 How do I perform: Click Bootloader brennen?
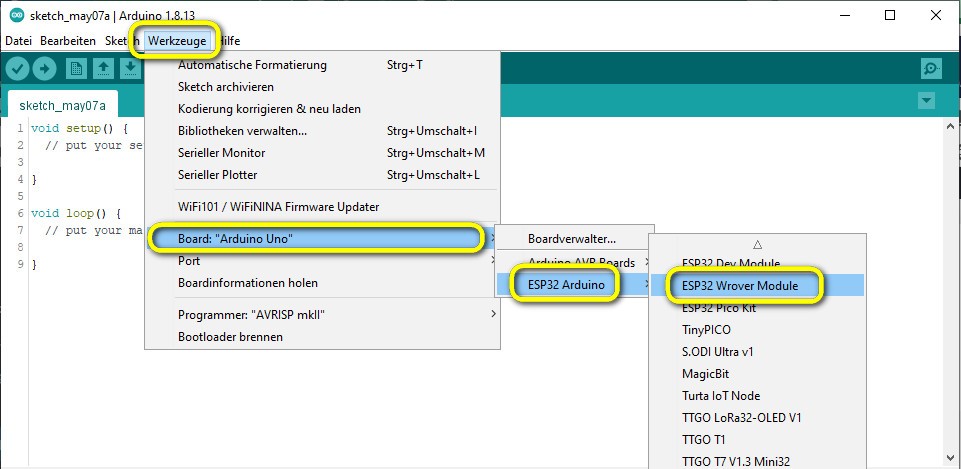[x=322, y=337]
